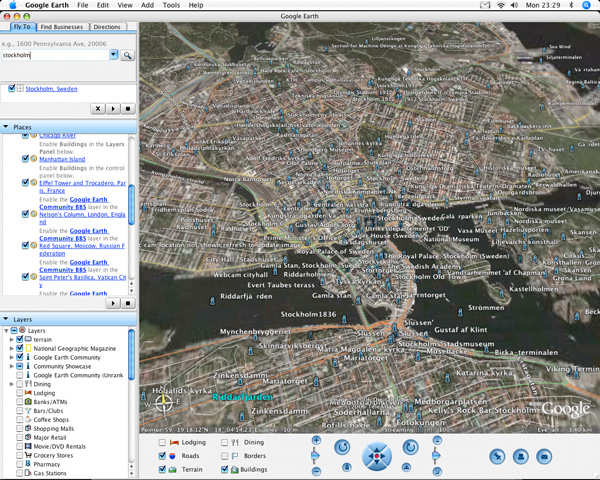600x480 pixels.
Task: Open the Tools menu
Action: 171,5
